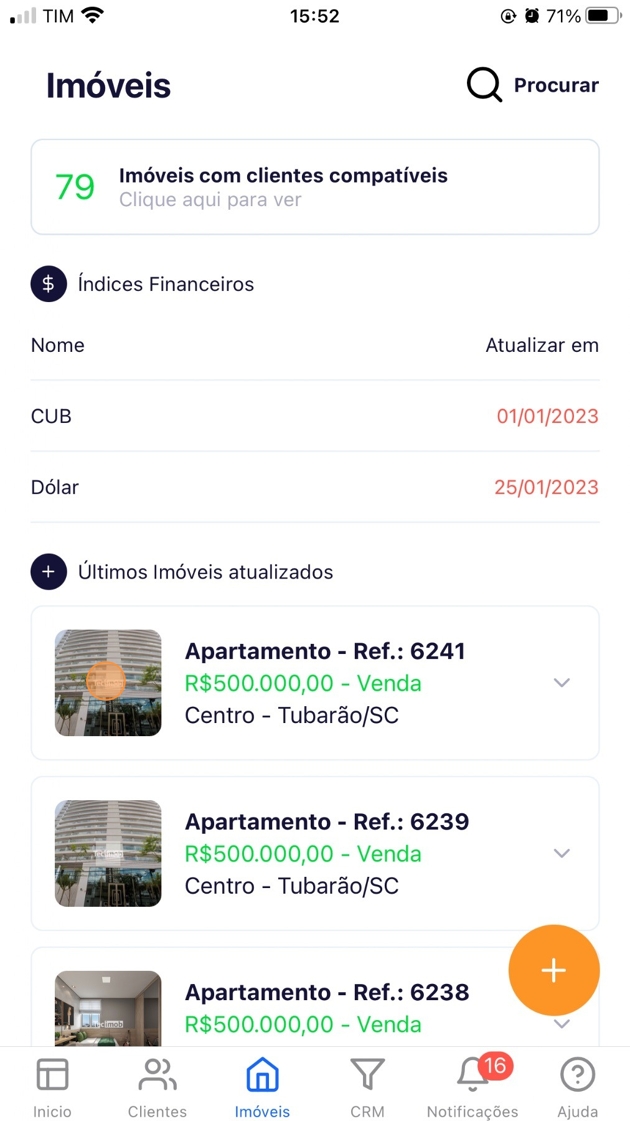Go to the Clientes tab

(157, 1086)
